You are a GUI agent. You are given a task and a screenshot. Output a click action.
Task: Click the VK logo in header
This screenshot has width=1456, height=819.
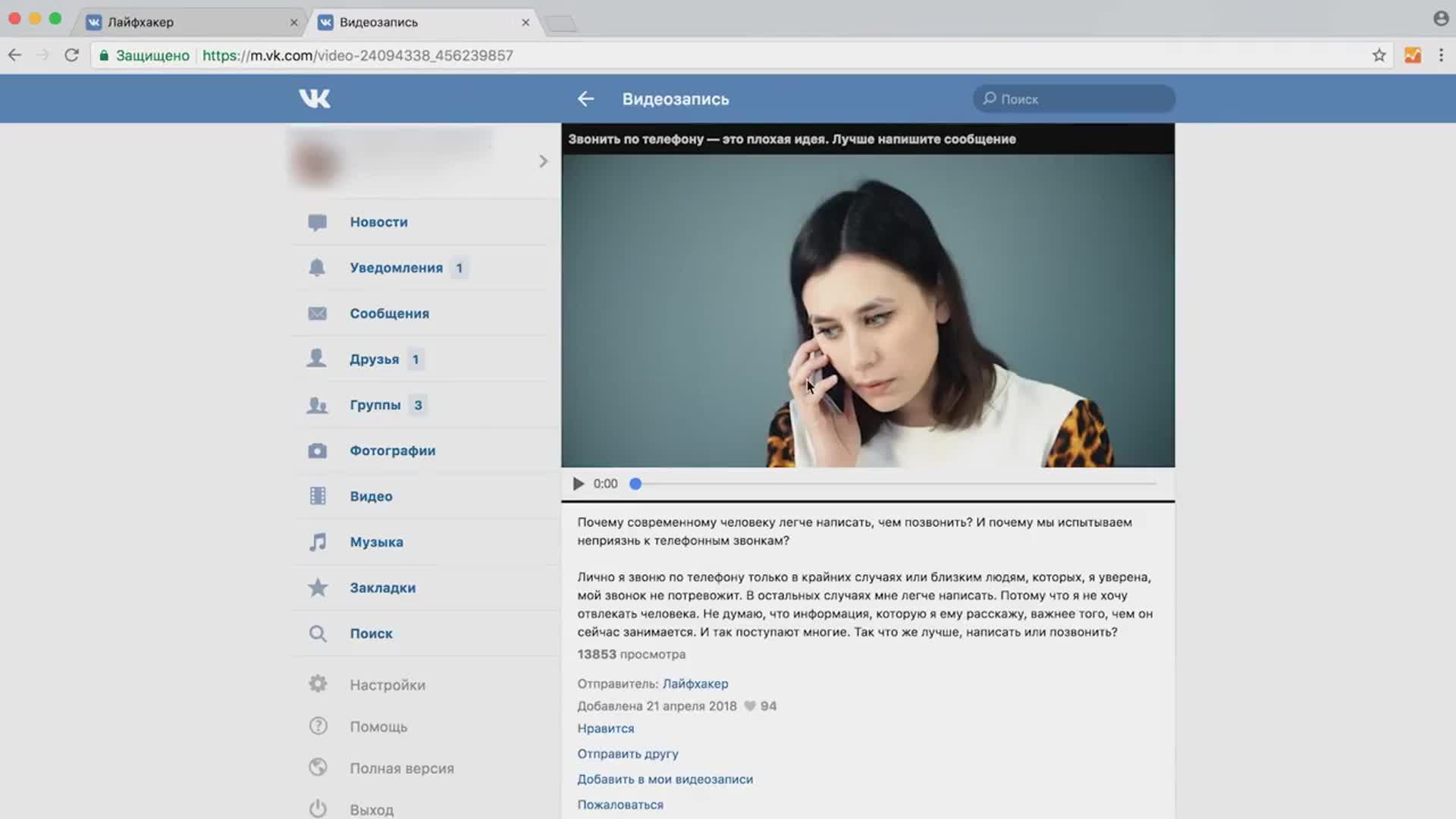pyautogui.click(x=315, y=99)
